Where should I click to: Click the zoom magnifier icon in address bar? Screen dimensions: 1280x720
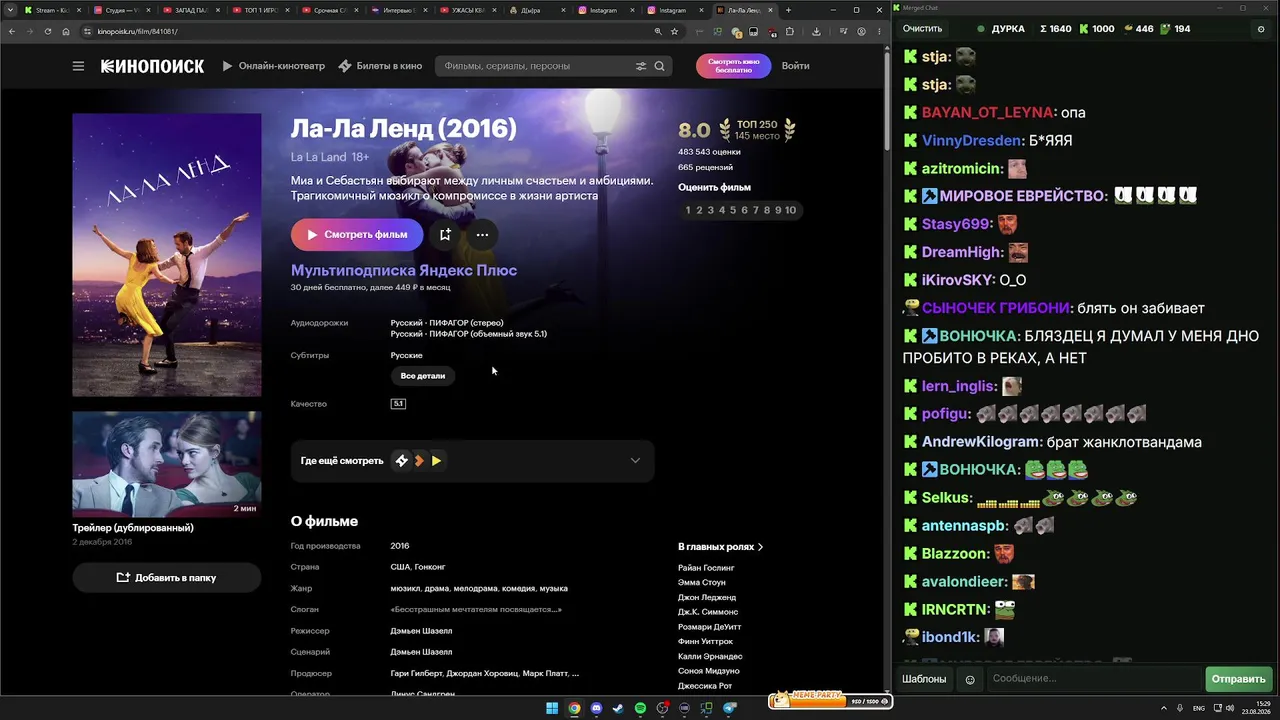[657, 31]
